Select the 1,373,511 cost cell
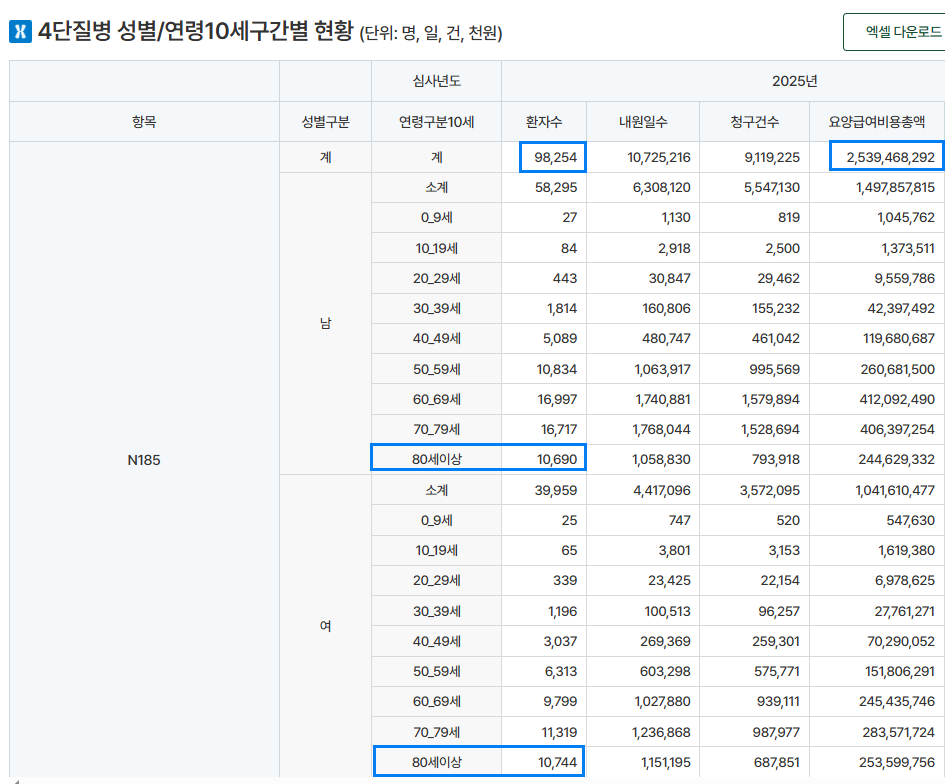 tap(877, 248)
